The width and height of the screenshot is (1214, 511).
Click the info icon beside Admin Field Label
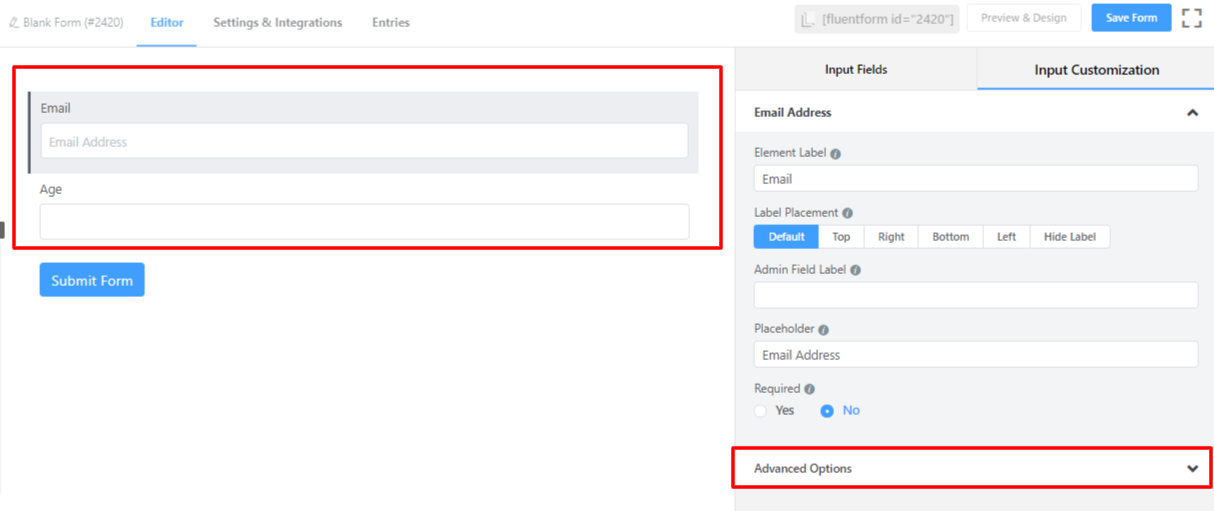point(856,270)
